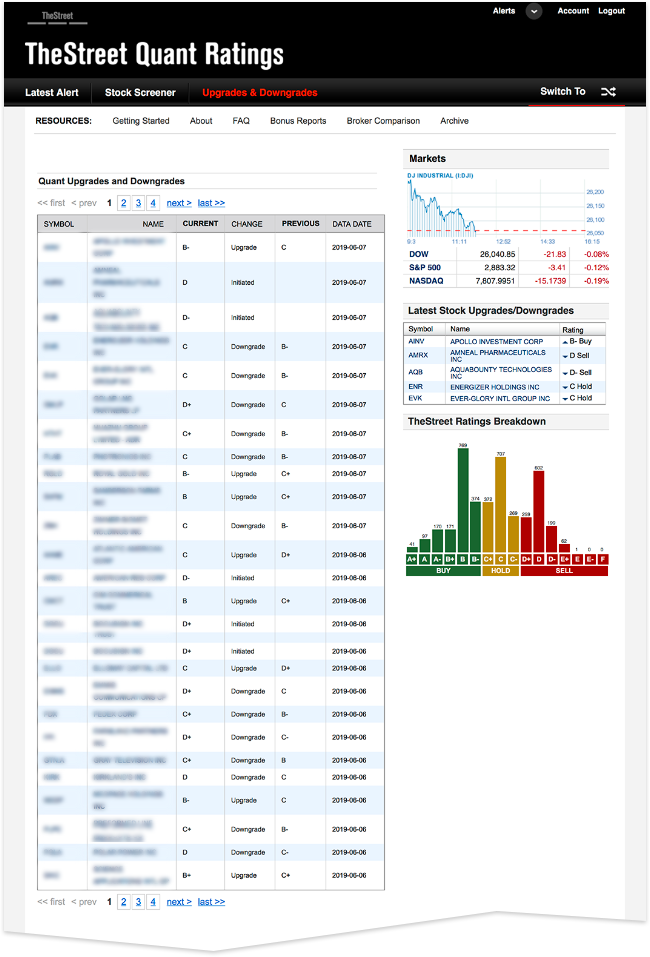Click the red SELL category bar
The width and height of the screenshot is (650, 957).
[564, 571]
